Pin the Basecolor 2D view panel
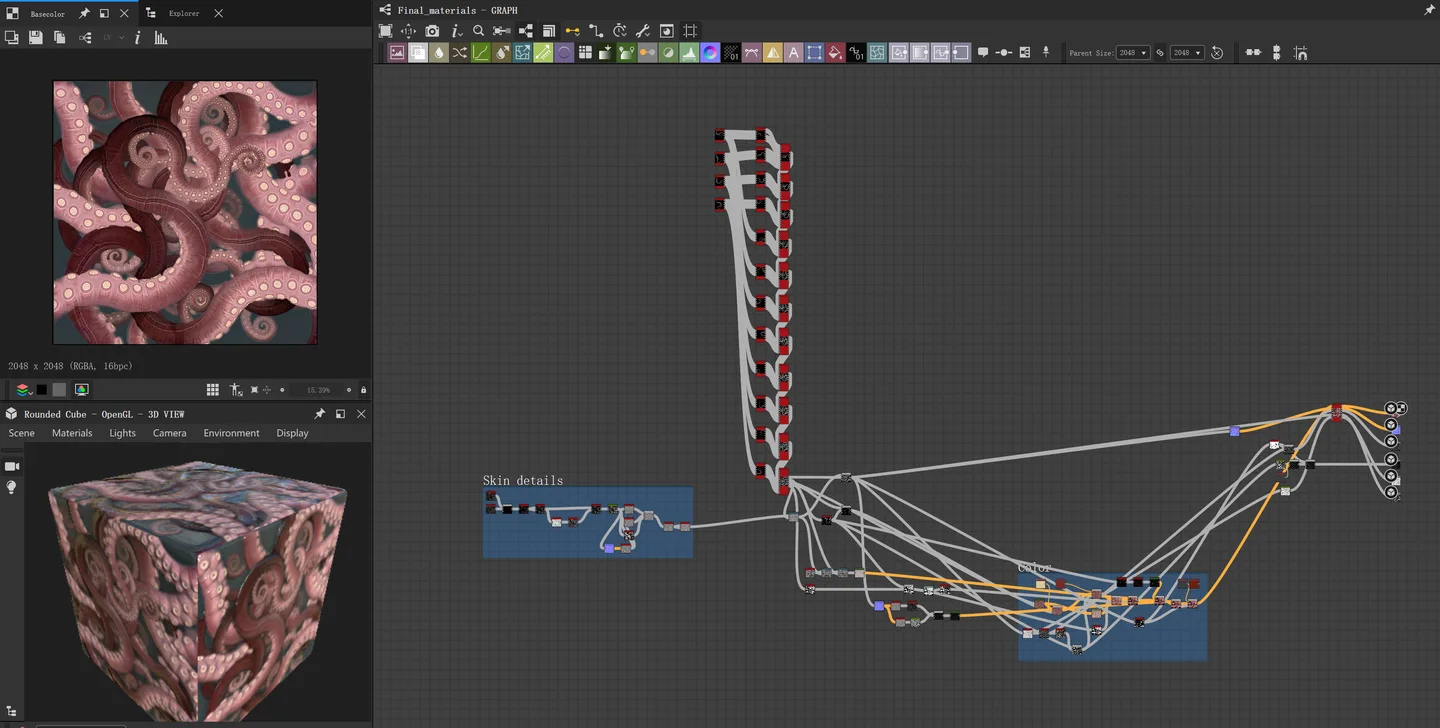The image size is (1440, 728). pos(84,14)
